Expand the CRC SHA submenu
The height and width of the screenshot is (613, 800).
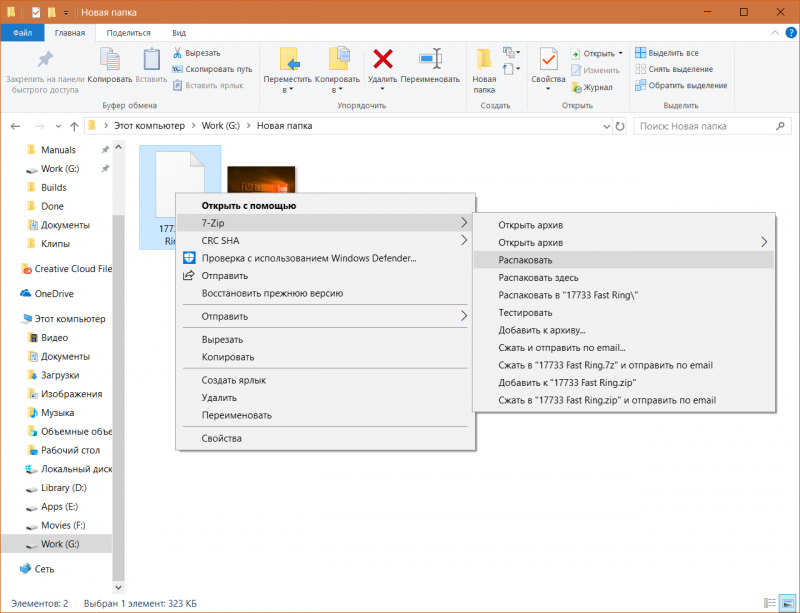325,240
